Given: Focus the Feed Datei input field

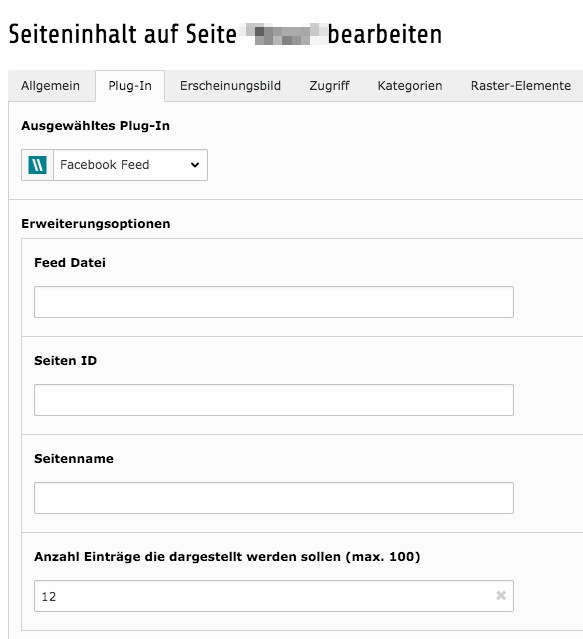Looking at the screenshot, I should point(274,302).
